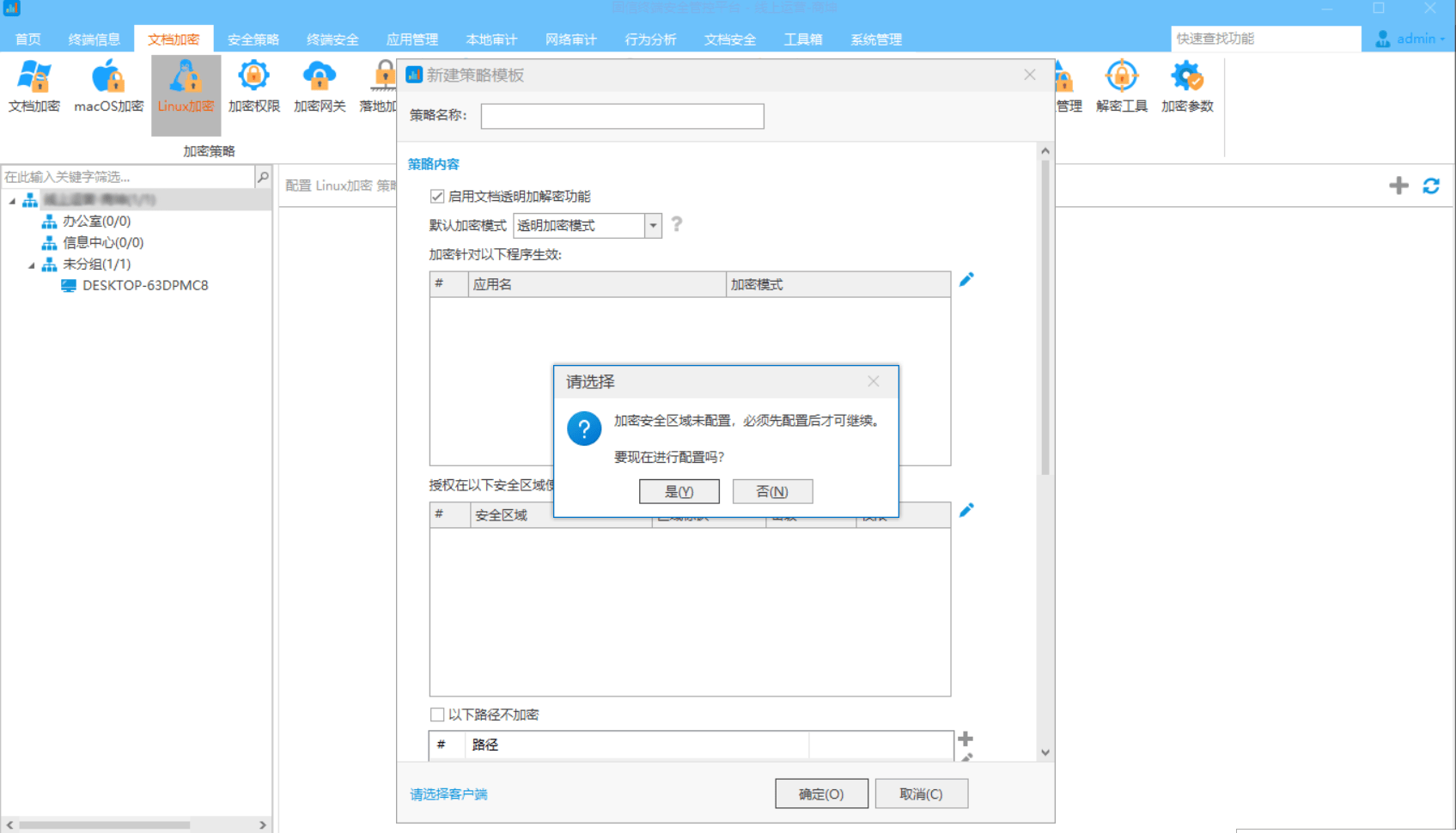Switch to the 本地审计 tab

[491, 39]
